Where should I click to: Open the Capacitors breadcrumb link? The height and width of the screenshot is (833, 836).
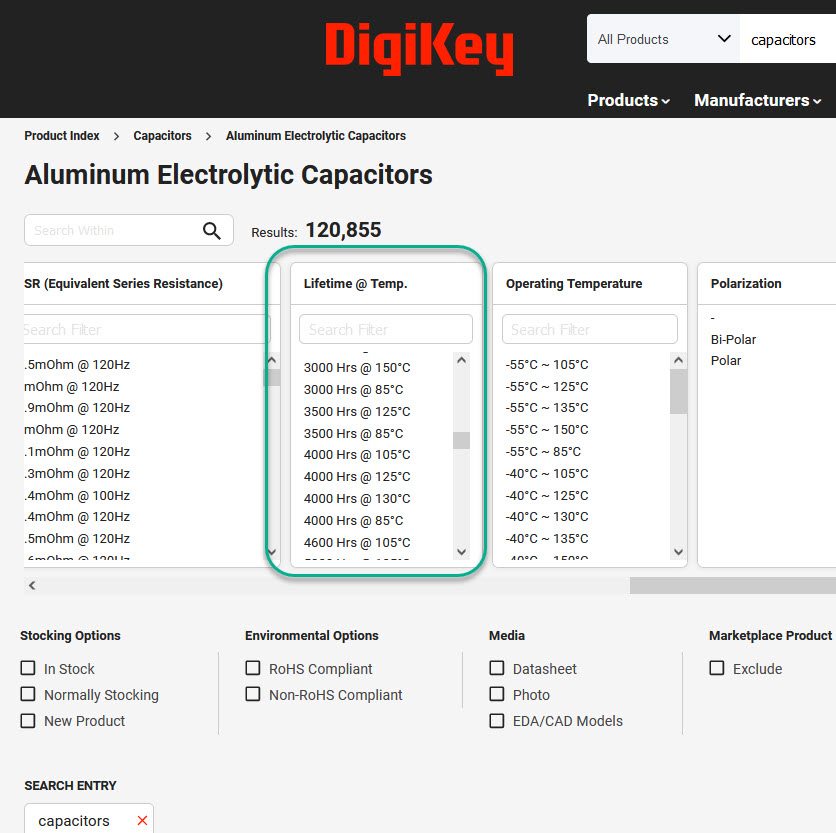162,136
